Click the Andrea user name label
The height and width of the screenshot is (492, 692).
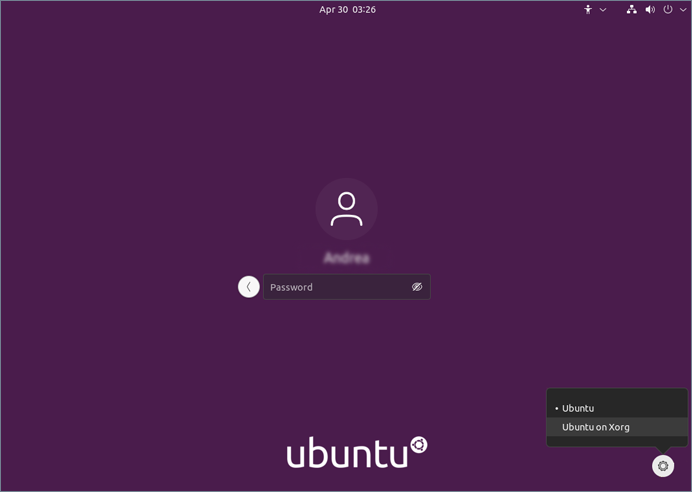tap(346, 258)
